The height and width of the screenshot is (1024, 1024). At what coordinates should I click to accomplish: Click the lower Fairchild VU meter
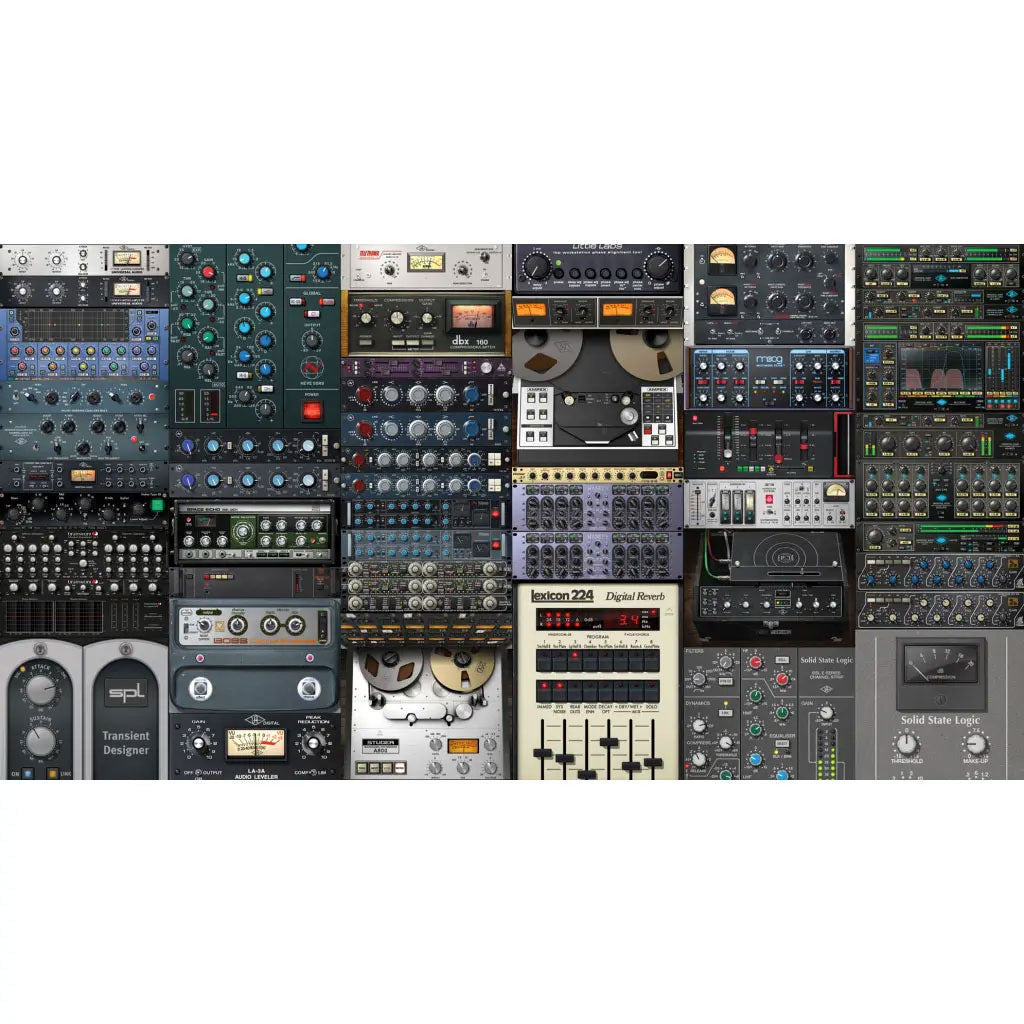pyautogui.click(x=723, y=300)
